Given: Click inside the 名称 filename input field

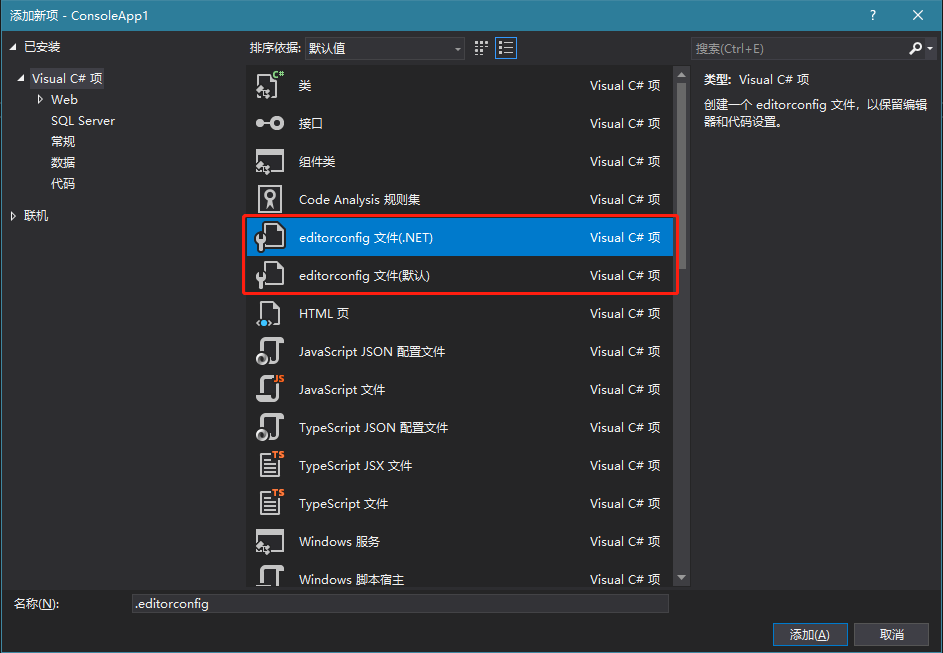Looking at the screenshot, I should point(400,603).
